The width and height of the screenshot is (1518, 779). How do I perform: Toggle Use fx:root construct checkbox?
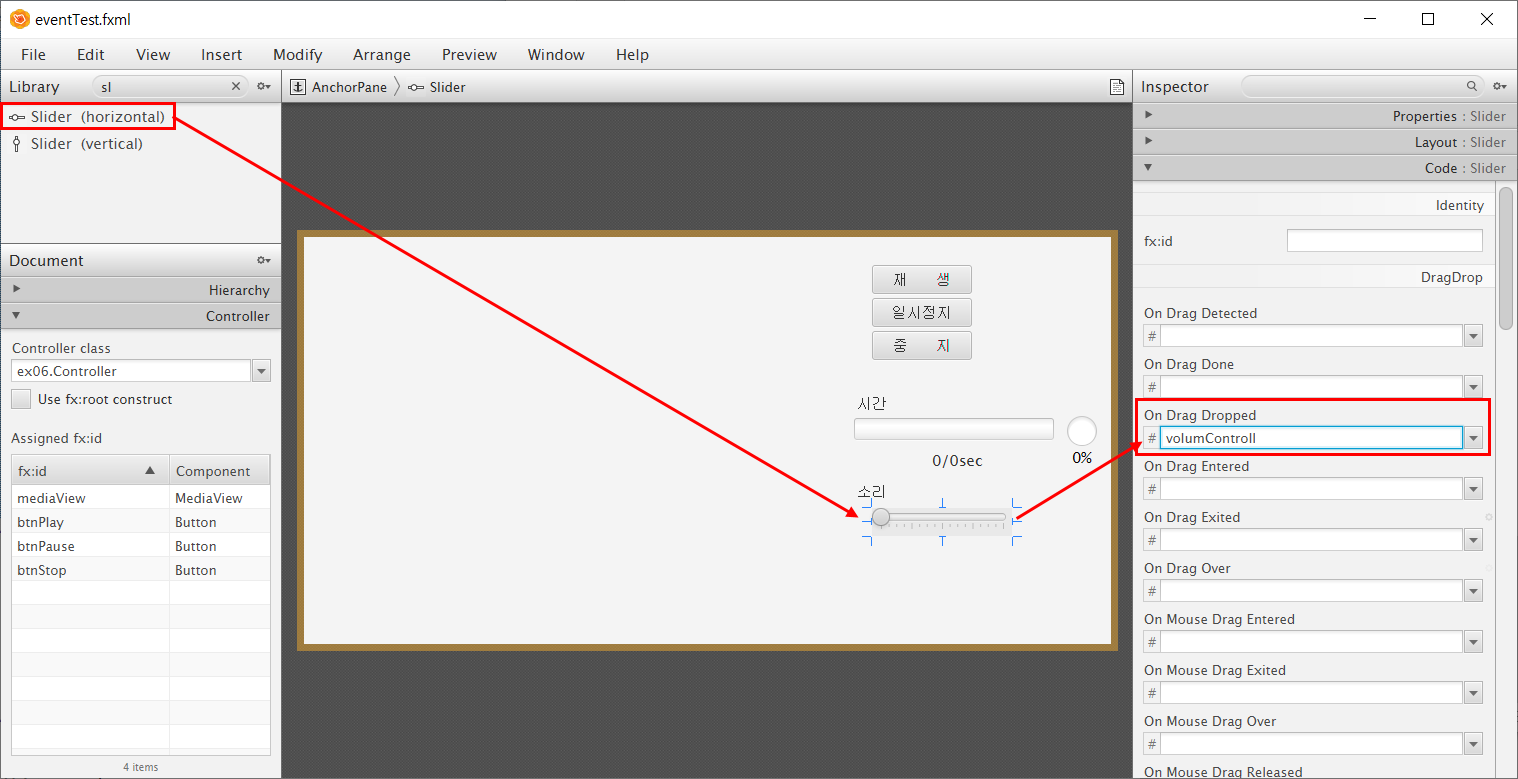21,399
